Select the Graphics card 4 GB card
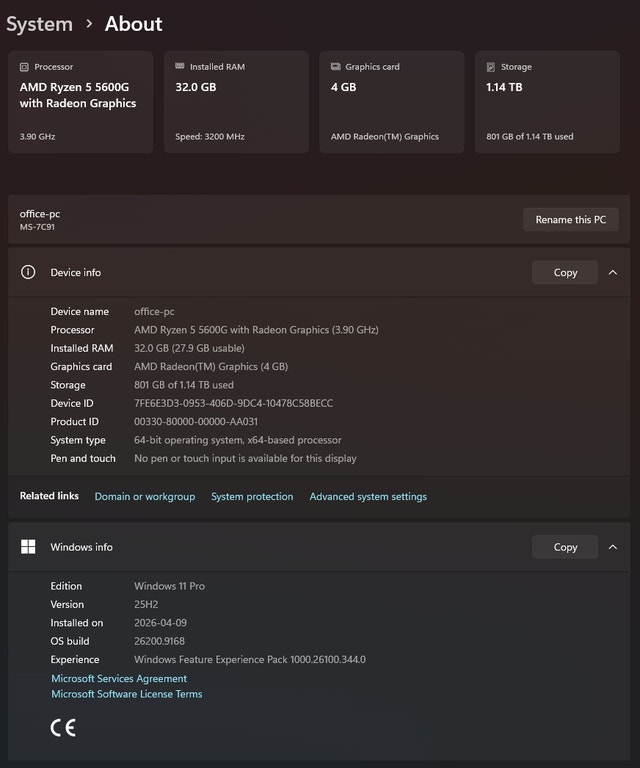Screen dimensions: 640x768 click(x=392, y=102)
